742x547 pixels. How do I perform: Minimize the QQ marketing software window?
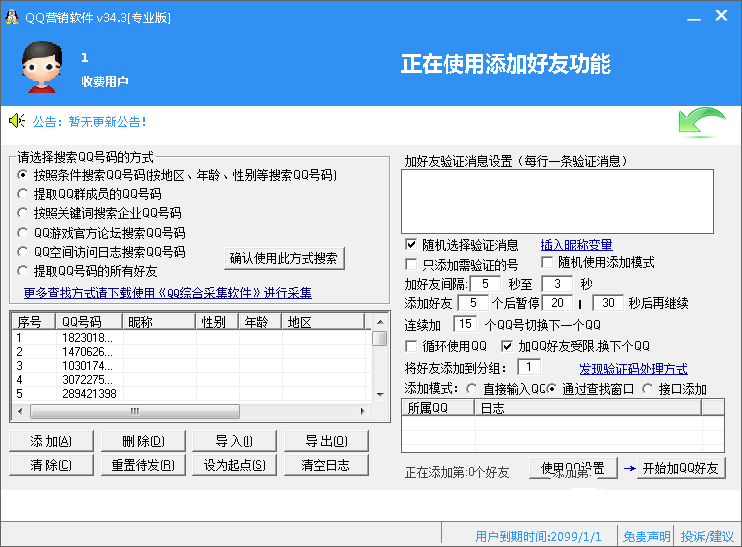pos(694,18)
